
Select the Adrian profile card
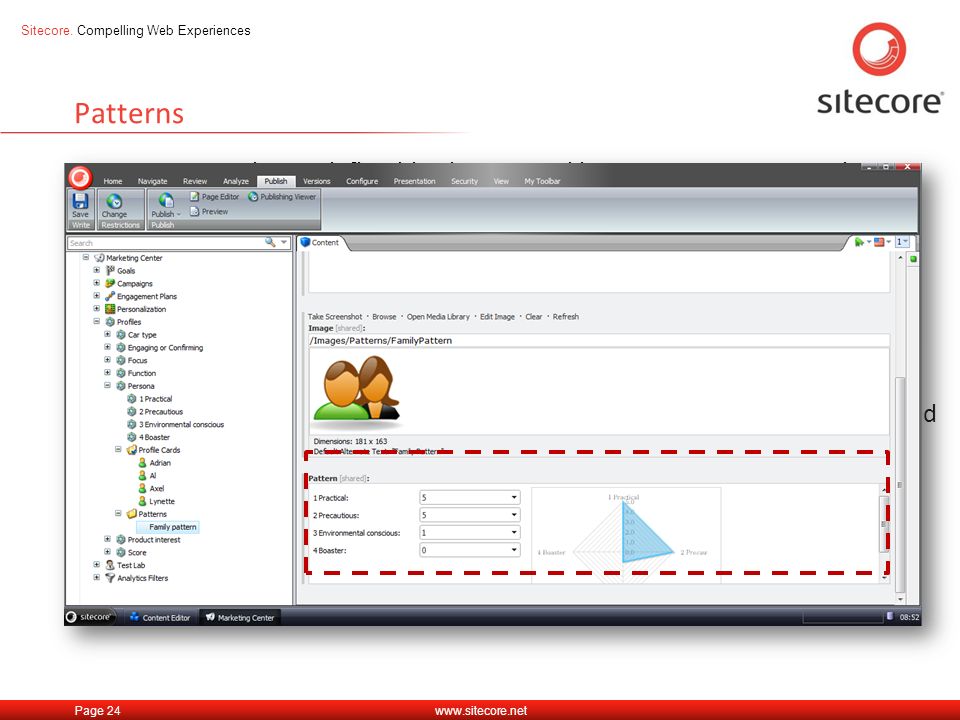154,463
